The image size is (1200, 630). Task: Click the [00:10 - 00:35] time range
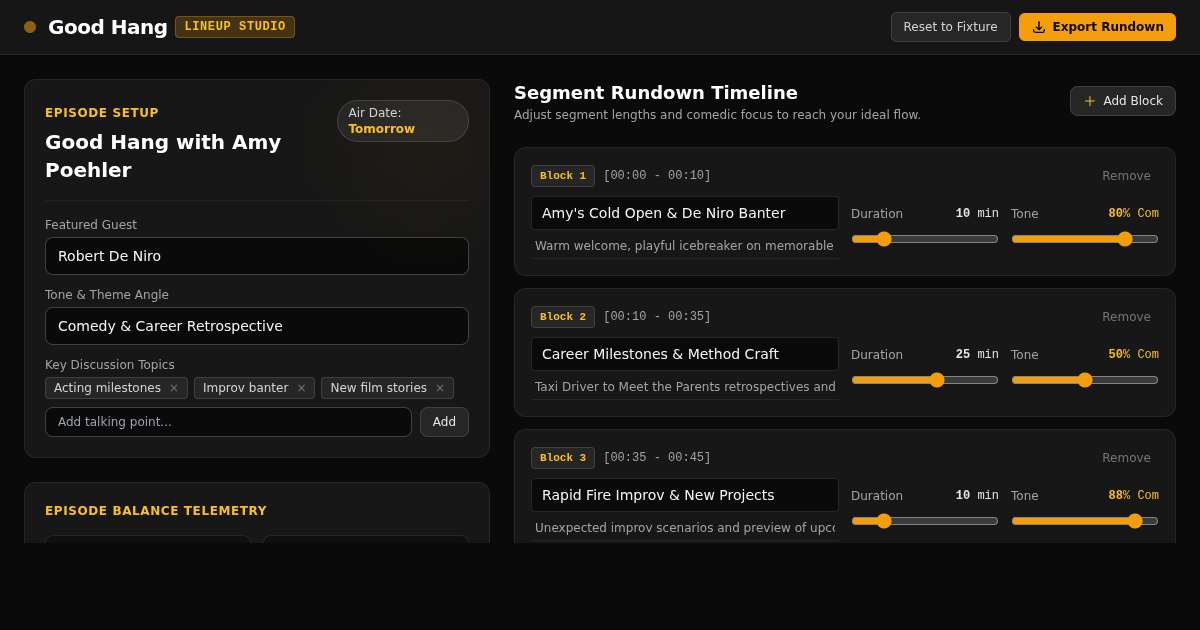[657, 317]
